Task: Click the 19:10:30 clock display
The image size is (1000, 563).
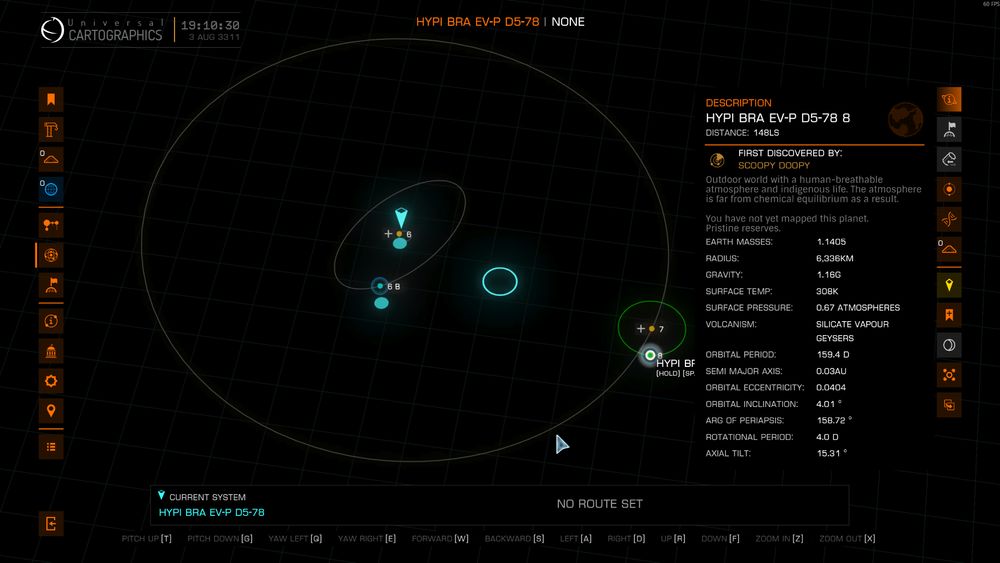Action: click(210, 26)
